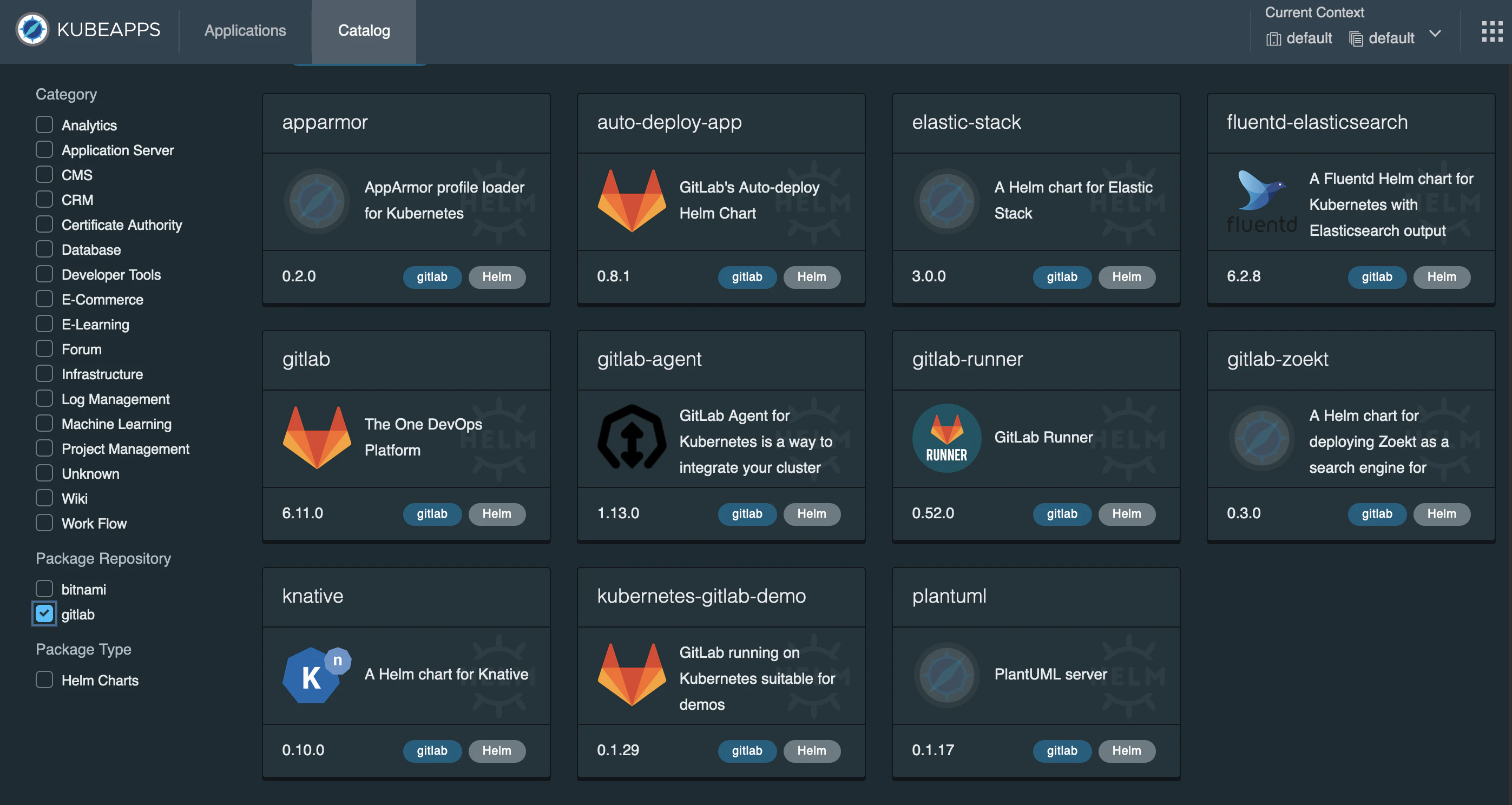This screenshot has width=1512, height=805.
Task: Tick the Work Flow checkbox
Action: pos(44,523)
